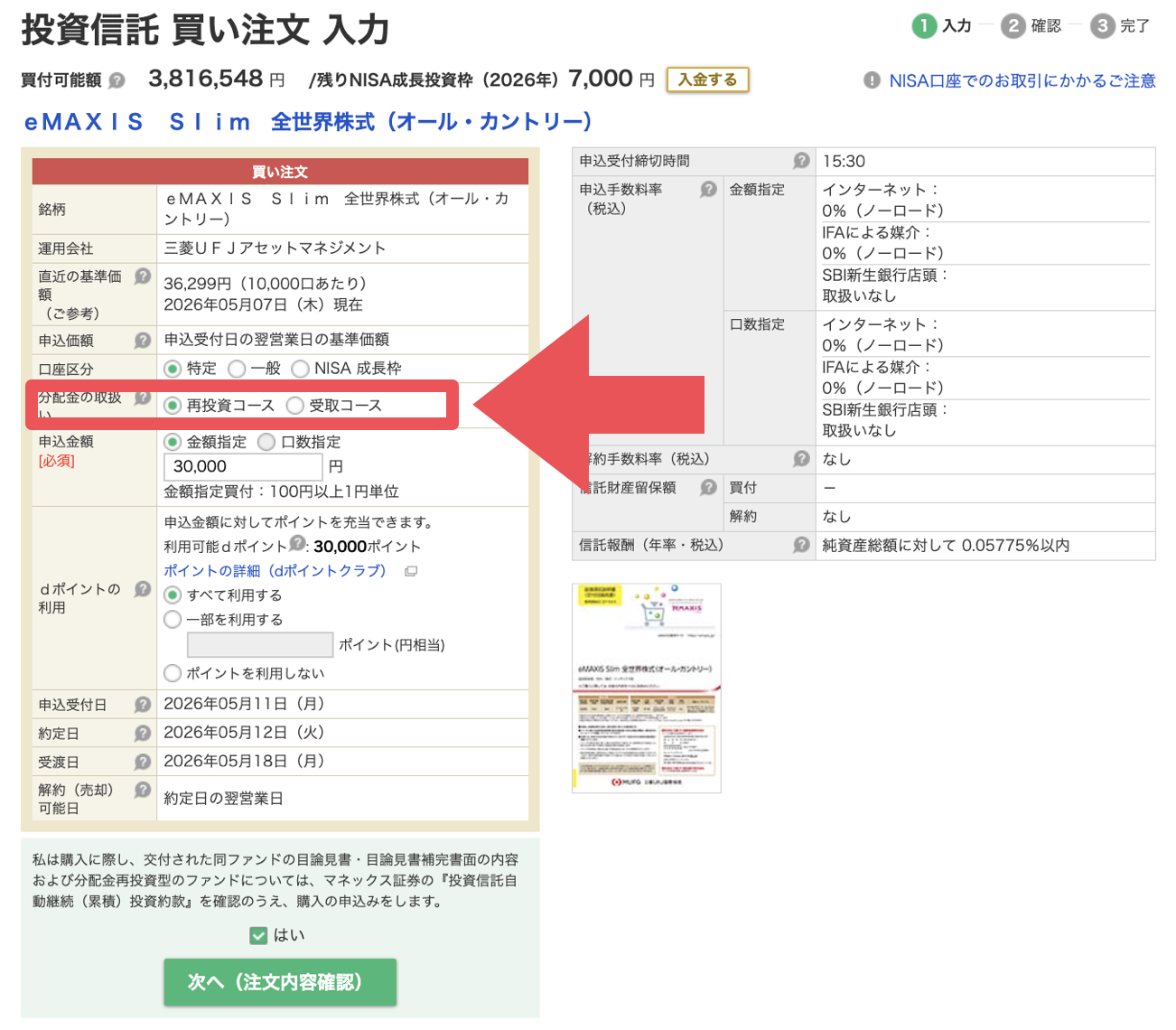1176x1030 pixels.
Task: Click the 約定日の翌営業日 value
Action: tap(223, 799)
